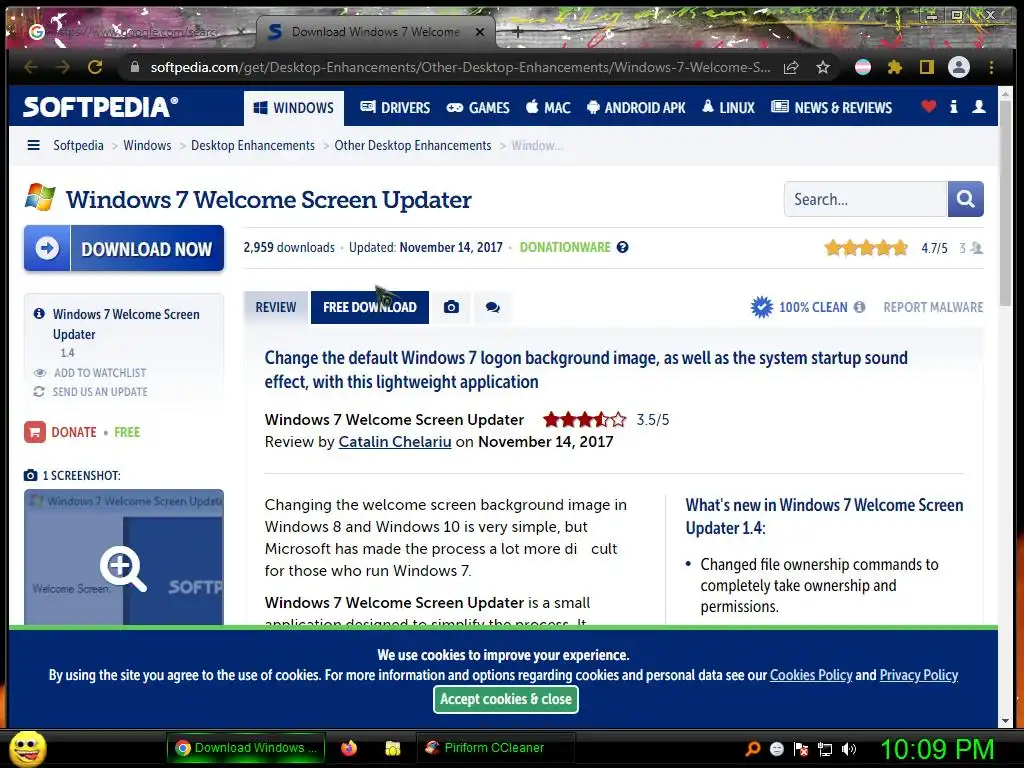The image size is (1024, 768).
Task: Switch to the Google search tab
Action: [136, 31]
